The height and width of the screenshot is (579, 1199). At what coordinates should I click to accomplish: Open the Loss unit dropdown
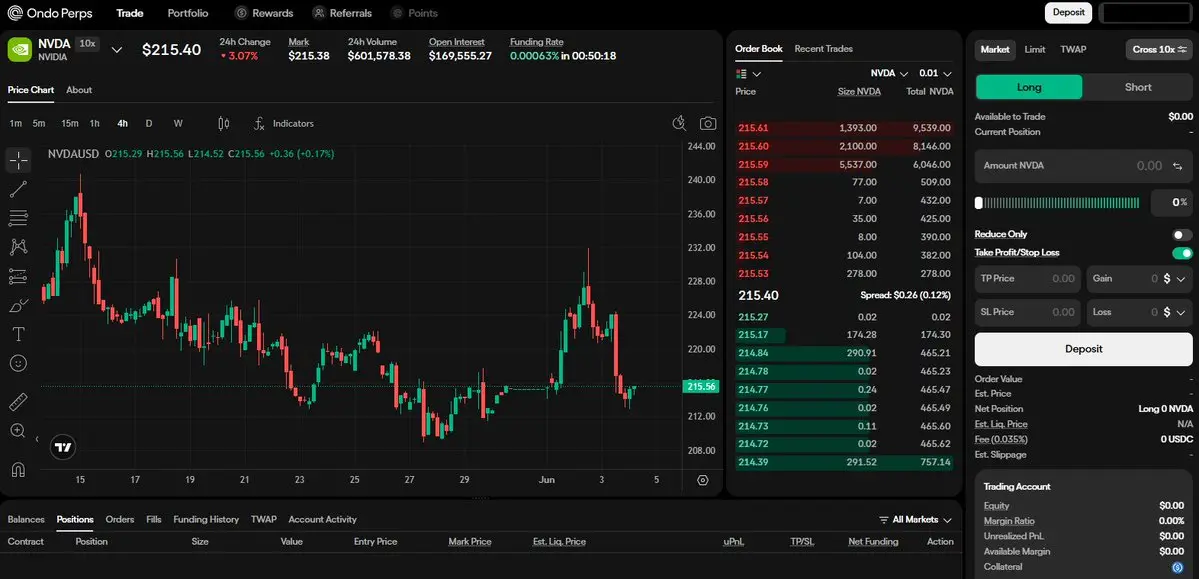click(1174, 312)
